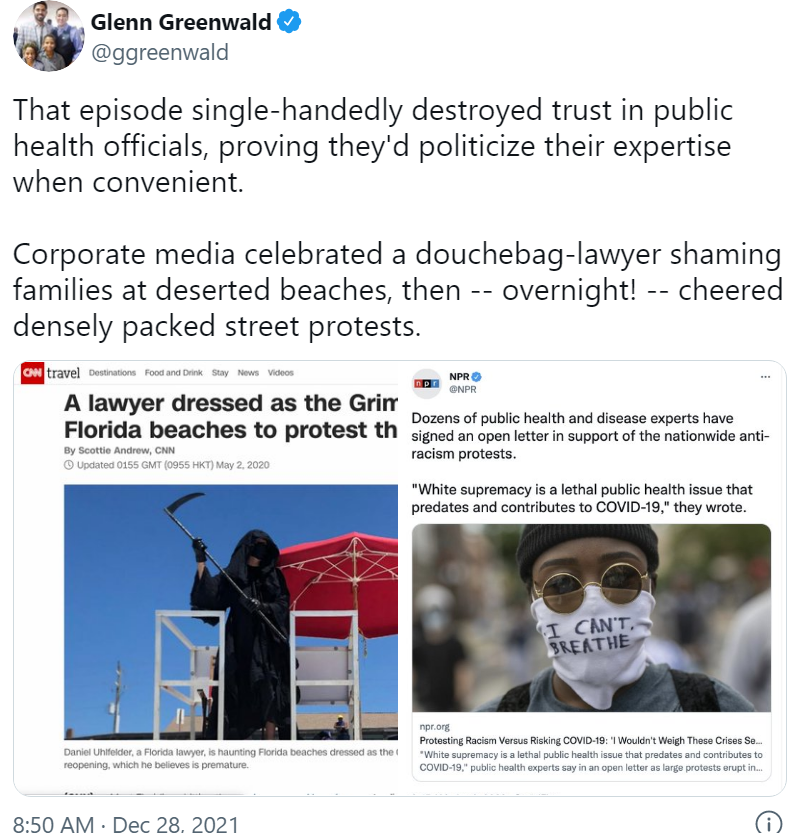This screenshot has height=833, width=792.
Task: Open Glenn Greenwald's profile avatar
Action: (48, 36)
